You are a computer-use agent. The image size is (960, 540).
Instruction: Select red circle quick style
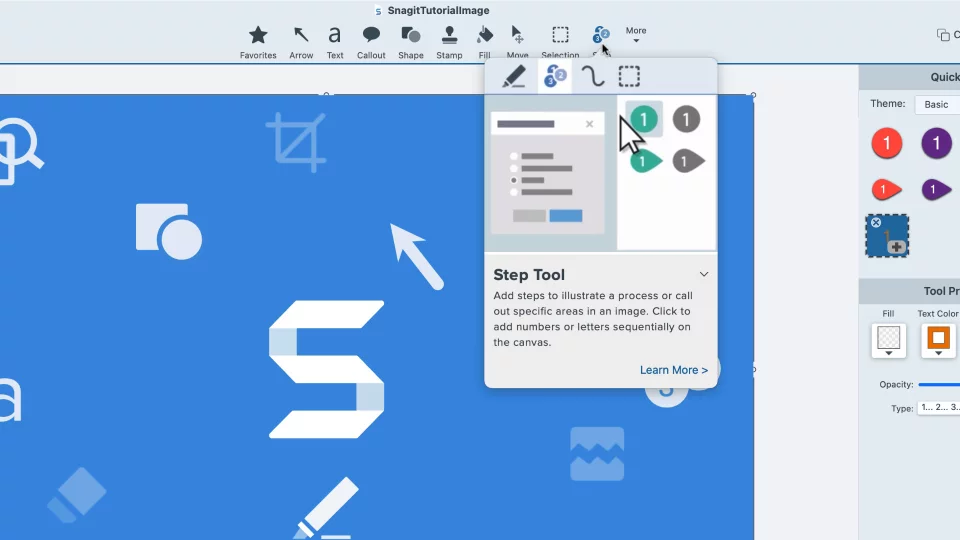(x=887, y=143)
